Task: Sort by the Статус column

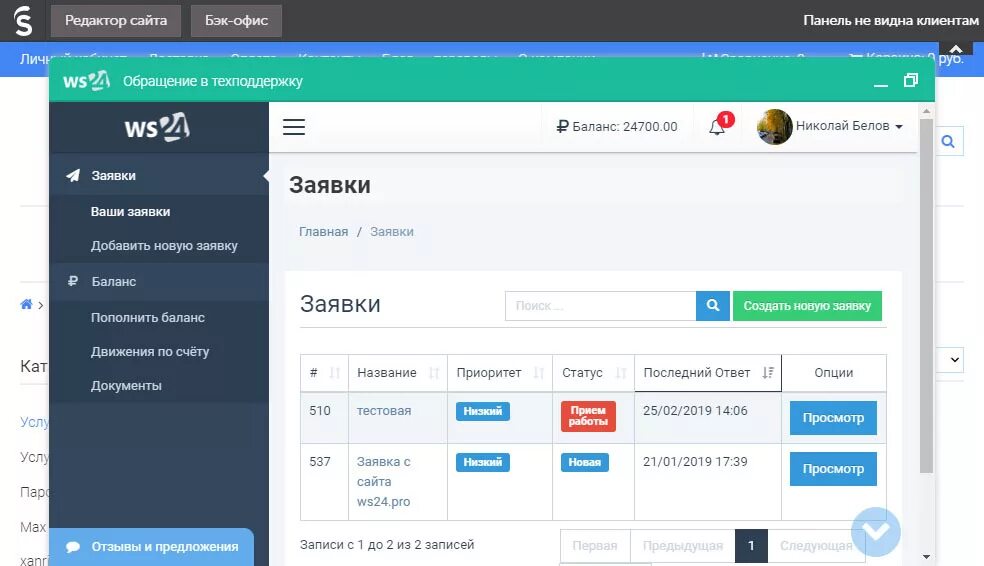Action: 594,373
